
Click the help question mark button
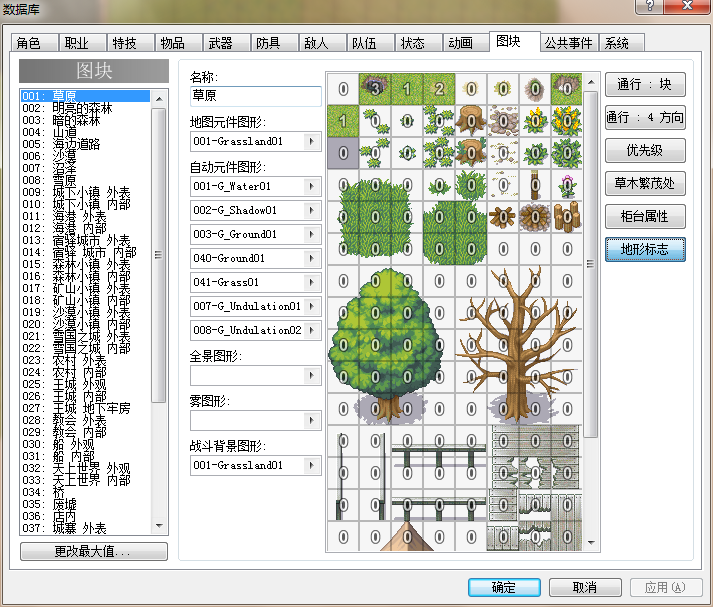649,6
